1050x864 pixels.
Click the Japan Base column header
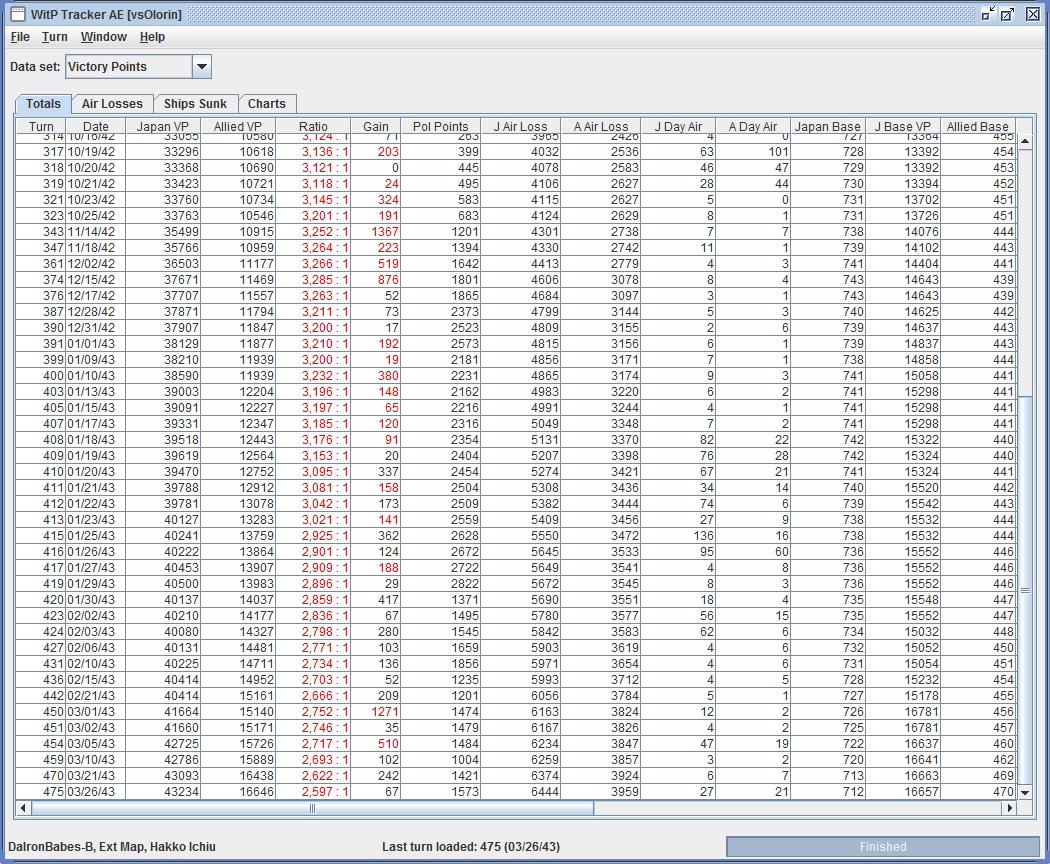tap(828, 126)
